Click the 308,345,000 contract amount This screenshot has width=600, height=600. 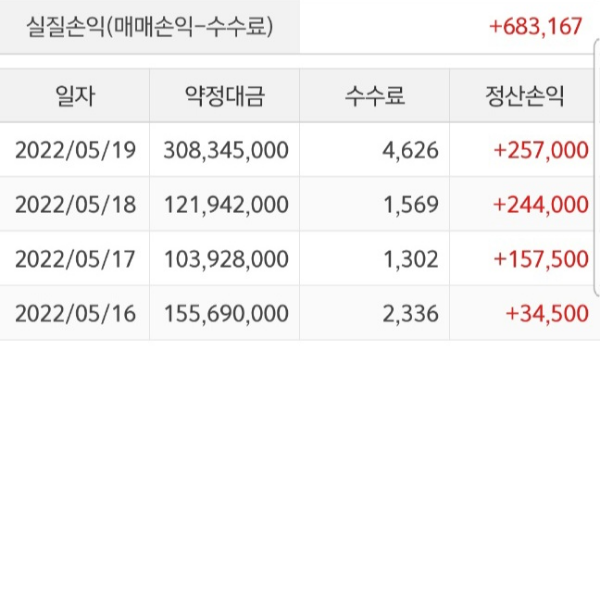point(225,151)
